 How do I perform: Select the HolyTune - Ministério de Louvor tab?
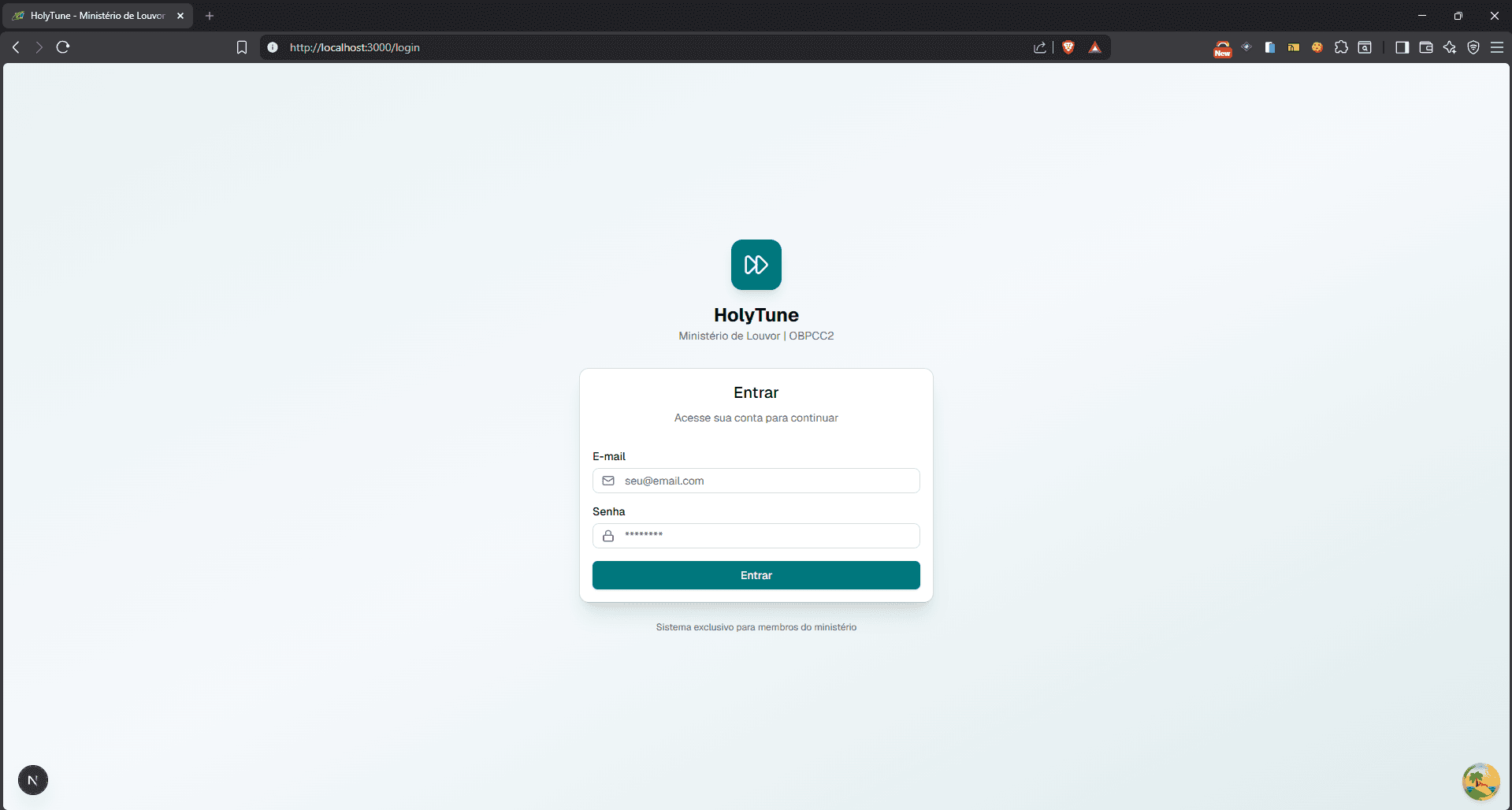[98, 16]
